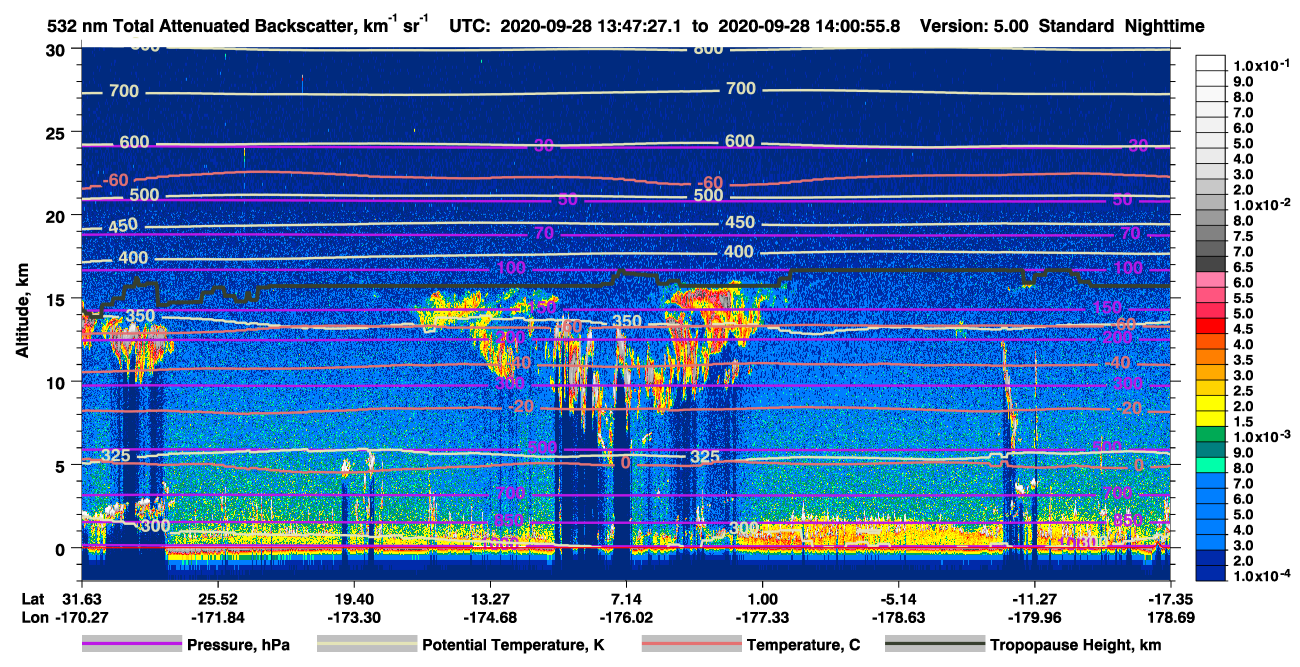Click the latitude value '-17.35'
Viewport: 1300px width, 667px height.
tap(1171, 599)
